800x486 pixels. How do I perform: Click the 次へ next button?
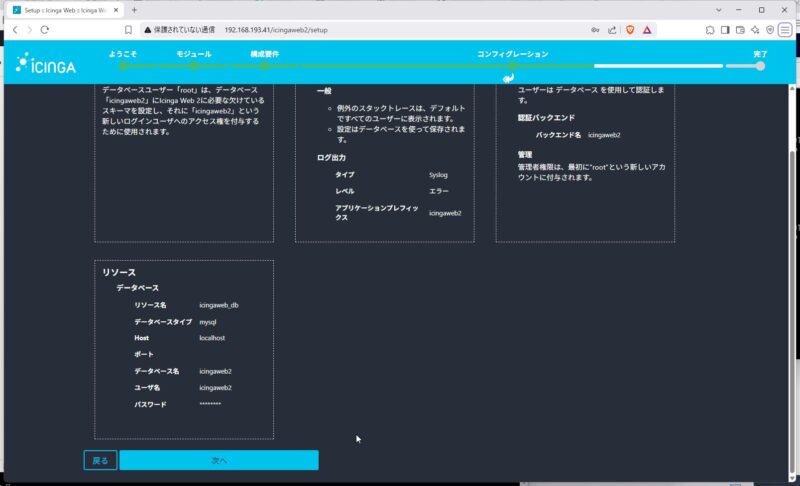click(219, 460)
